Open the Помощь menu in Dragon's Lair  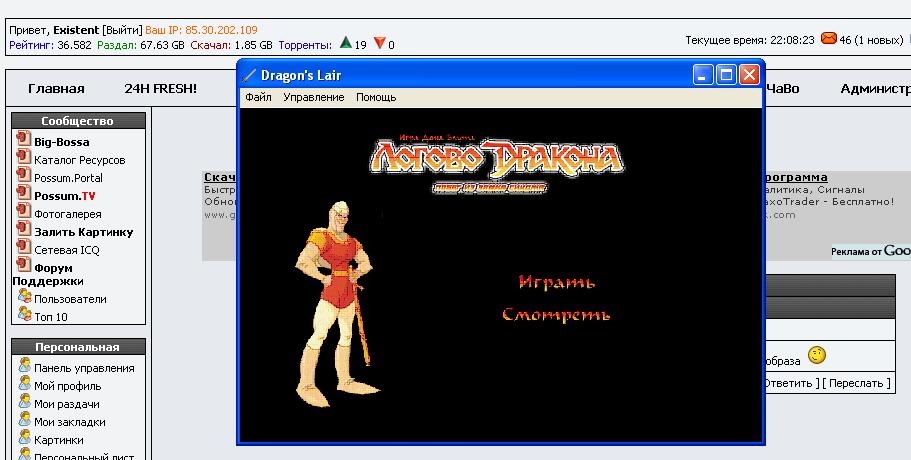point(376,98)
